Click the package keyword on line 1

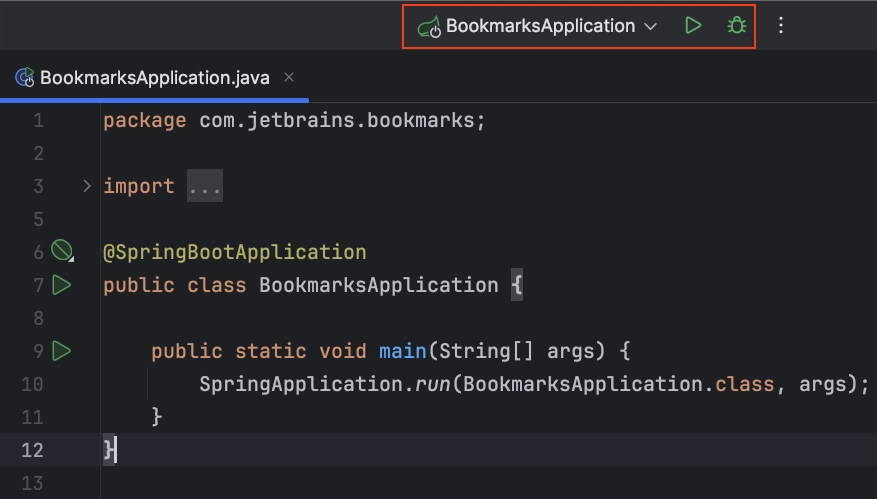145,121
